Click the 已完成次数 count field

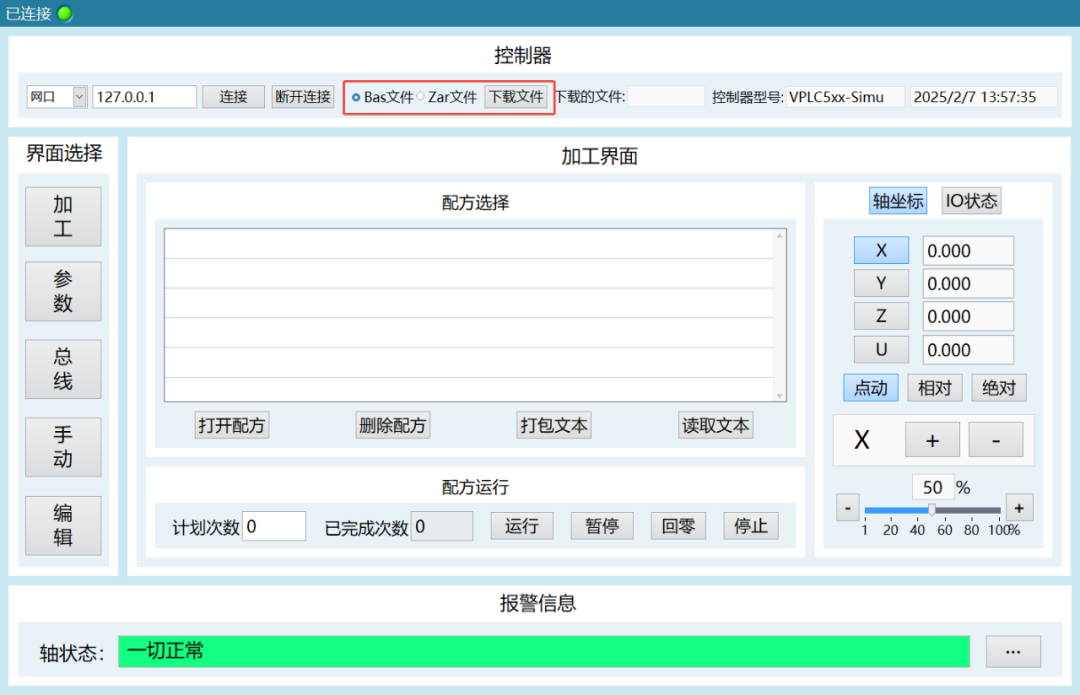tap(442, 526)
